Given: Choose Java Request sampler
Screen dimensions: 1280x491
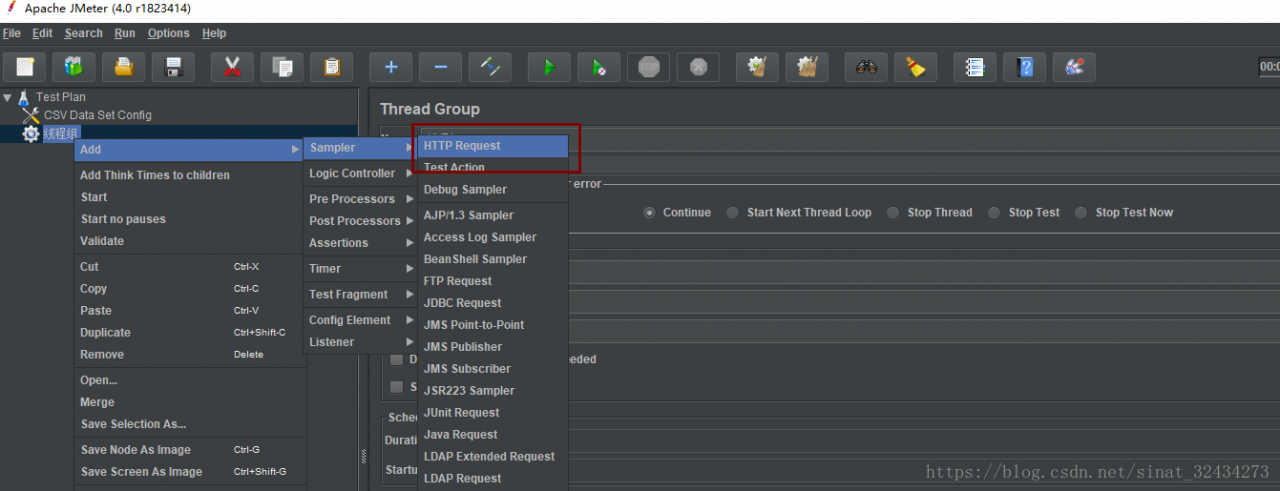Looking at the screenshot, I should click(493, 435).
